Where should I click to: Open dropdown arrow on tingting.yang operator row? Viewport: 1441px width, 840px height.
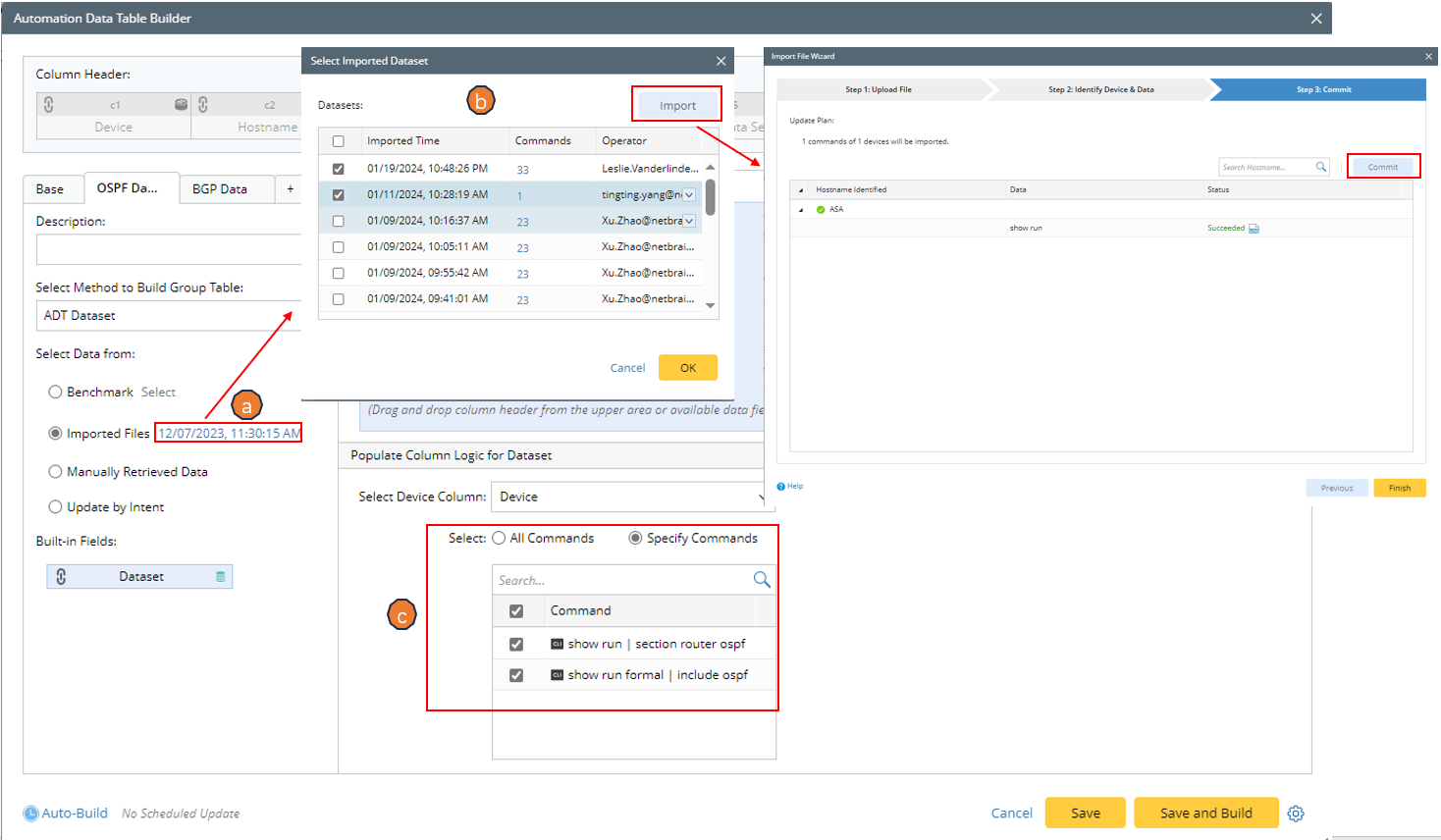[689, 194]
